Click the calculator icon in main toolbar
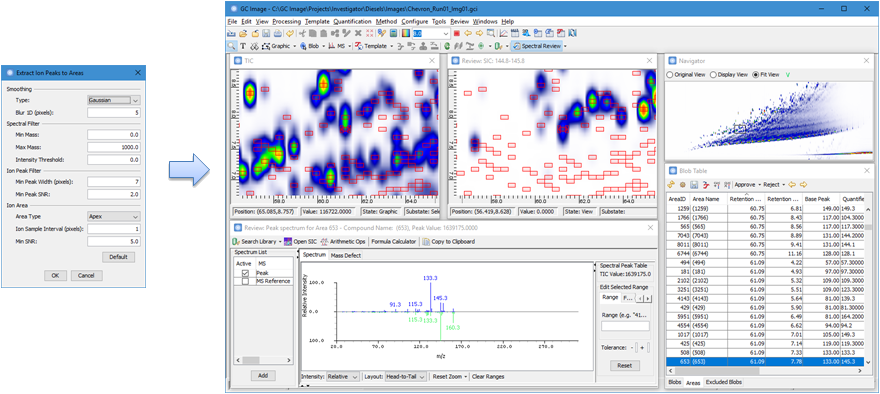This screenshot has width=880, height=394. (x=393, y=34)
